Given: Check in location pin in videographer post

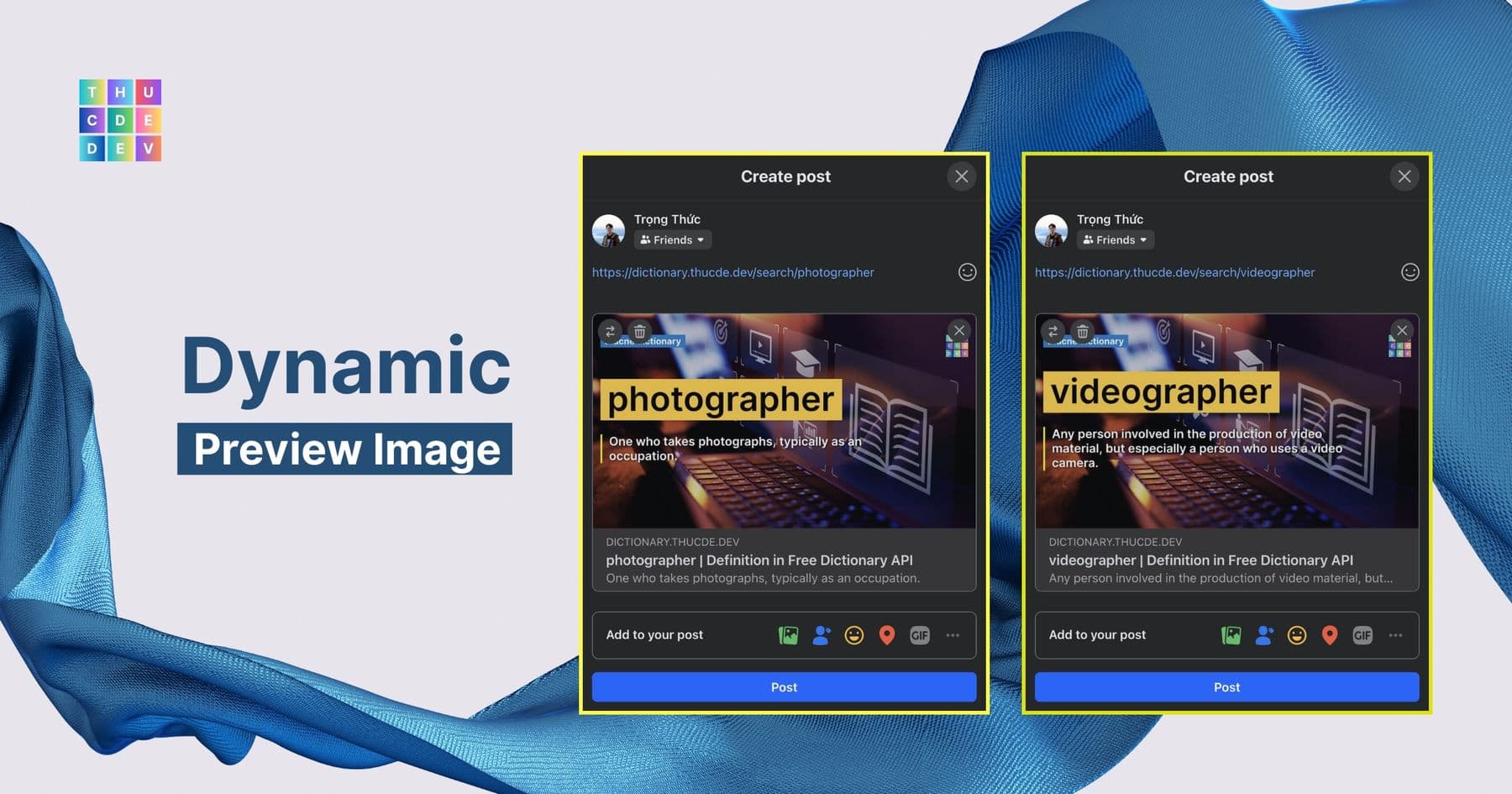Looking at the screenshot, I should tap(1329, 635).
